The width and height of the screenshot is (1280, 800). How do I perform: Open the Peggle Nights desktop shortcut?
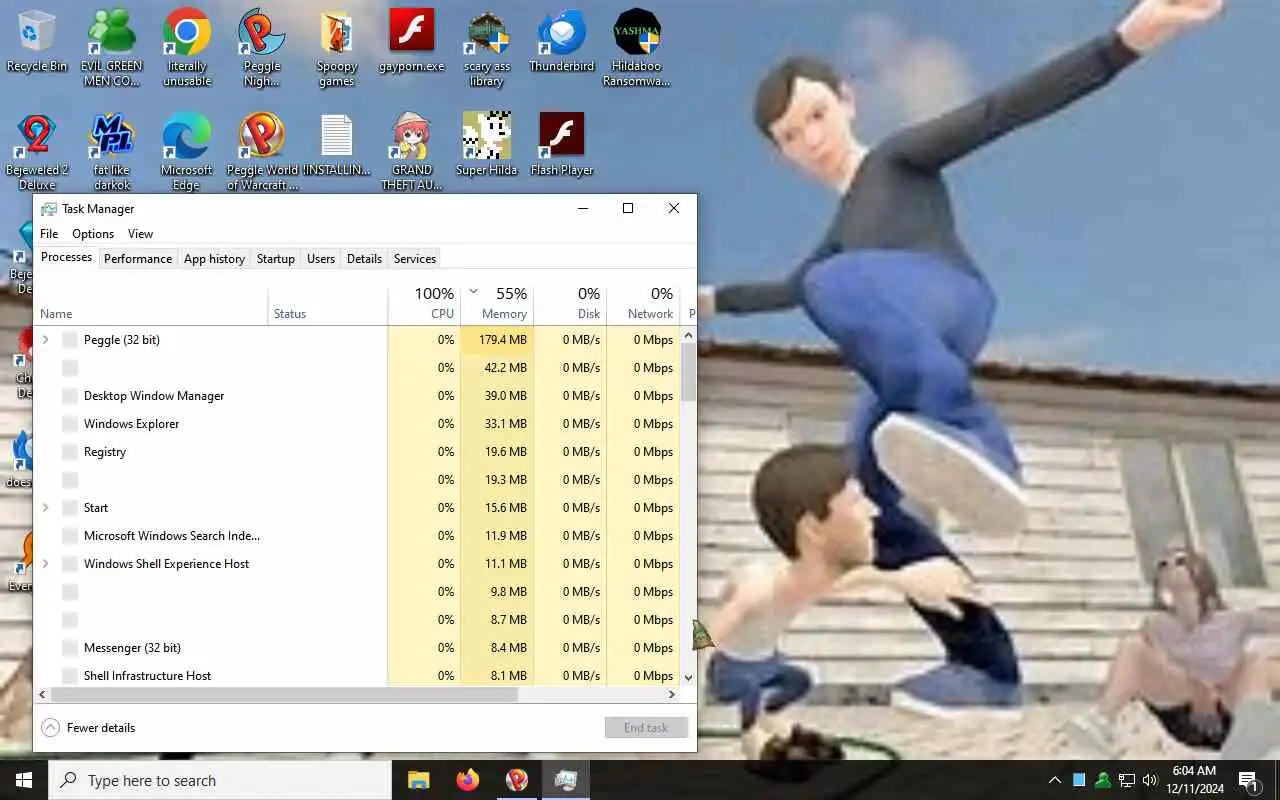pos(262,47)
